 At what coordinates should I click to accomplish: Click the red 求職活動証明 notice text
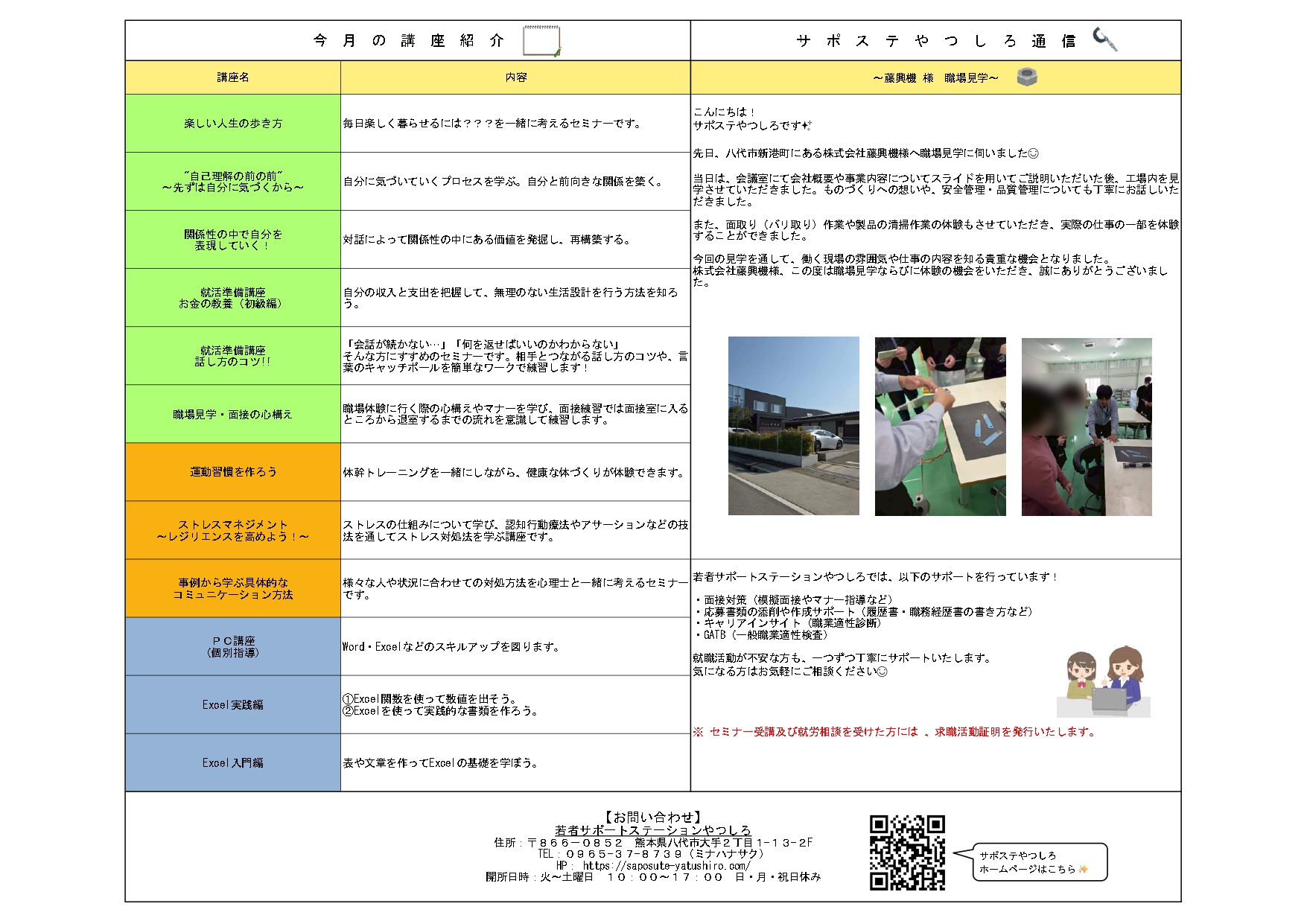(895, 732)
